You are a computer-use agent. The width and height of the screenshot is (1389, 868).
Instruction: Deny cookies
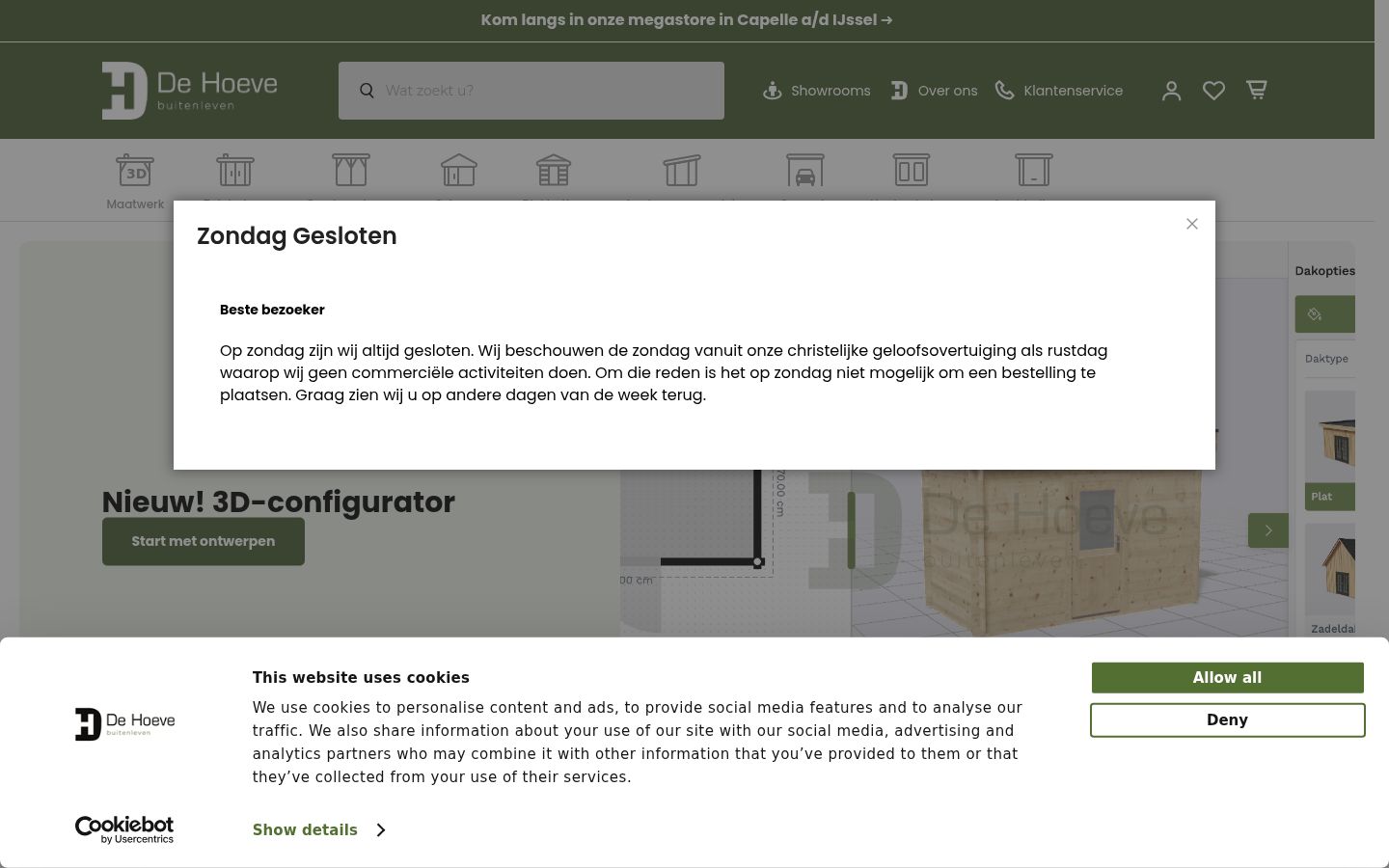pyautogui.click(x=1227, y=720)
